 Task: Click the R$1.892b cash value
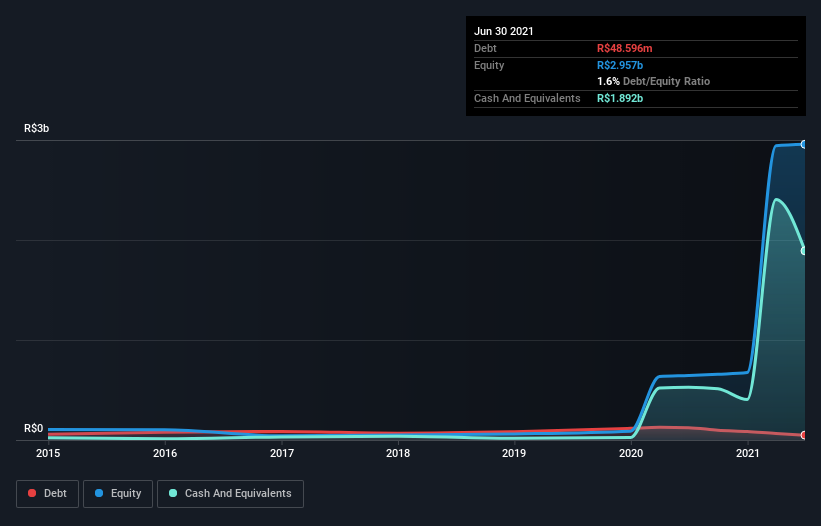[620, 98]
